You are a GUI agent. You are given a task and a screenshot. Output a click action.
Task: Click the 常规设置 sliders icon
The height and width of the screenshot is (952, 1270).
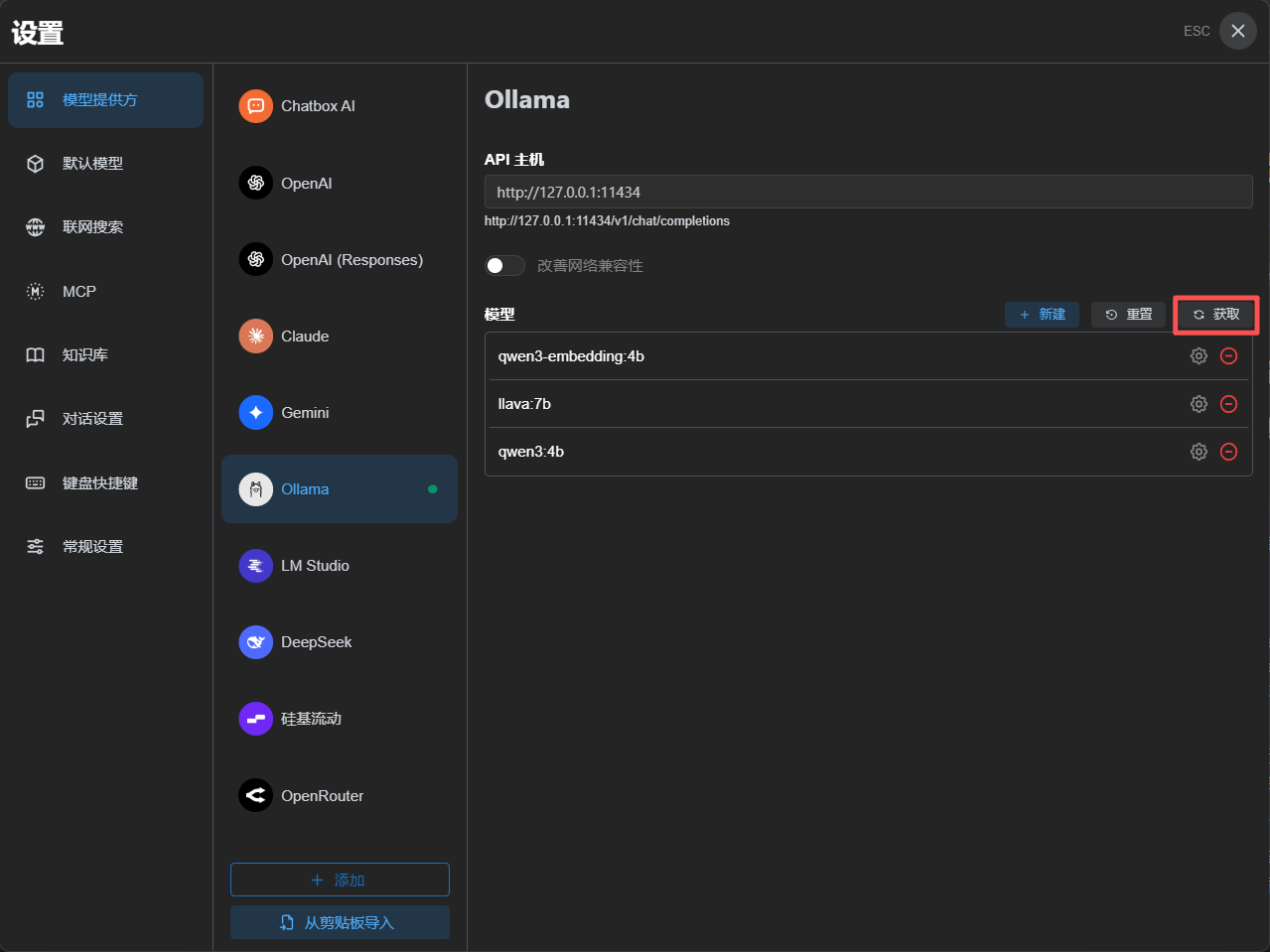35,546
